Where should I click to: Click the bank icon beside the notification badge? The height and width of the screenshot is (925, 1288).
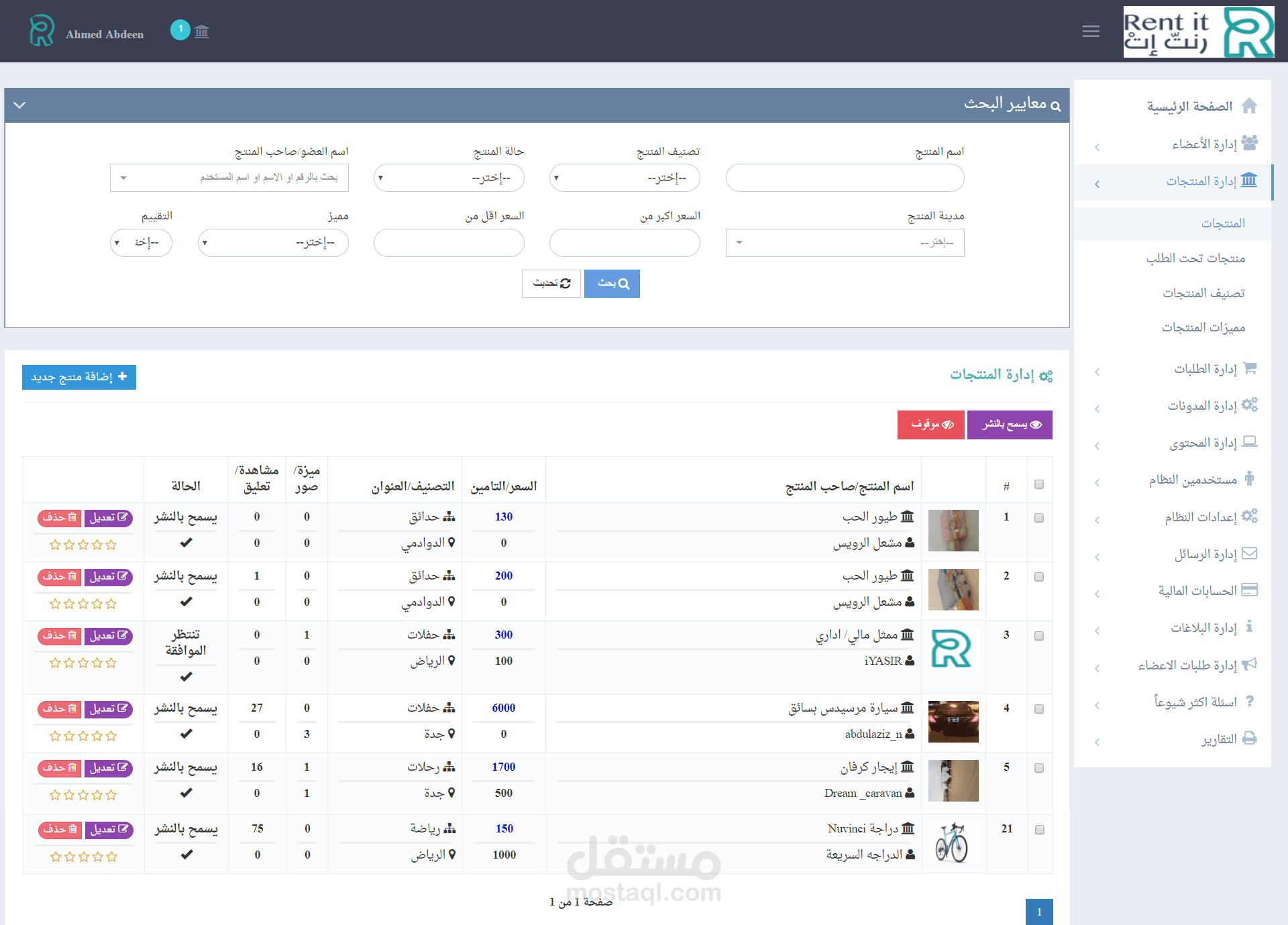pyautogui.click(x=202, y=32)
